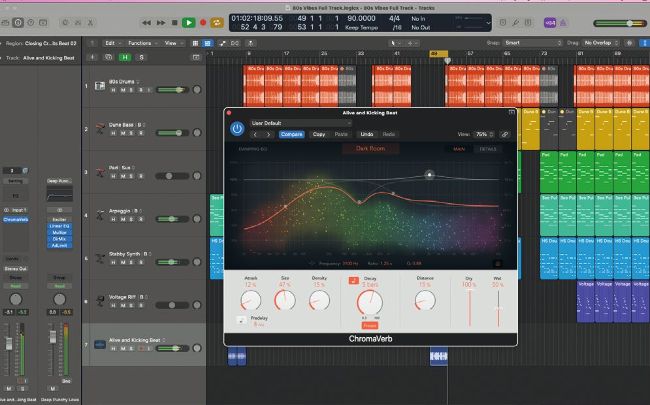Switch to the DETAILS tab in ChromaVerb
Screen dimensions: 650x405
[488, 149]
